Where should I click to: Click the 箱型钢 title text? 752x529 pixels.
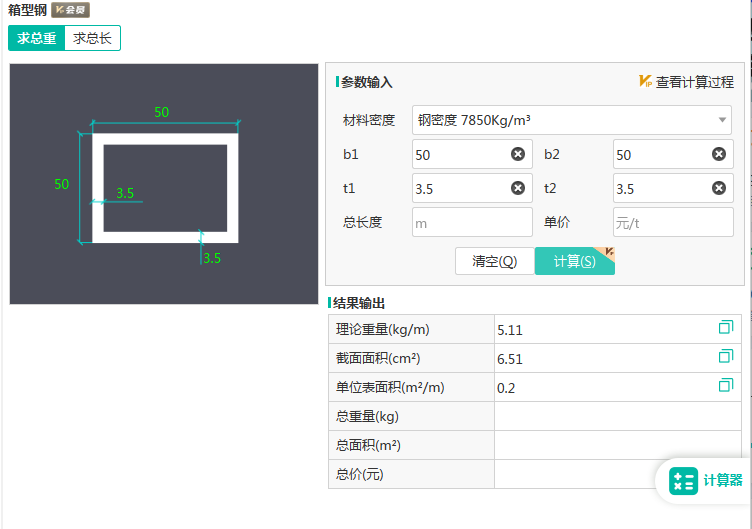pyautogui.click(x=27, y=10)
